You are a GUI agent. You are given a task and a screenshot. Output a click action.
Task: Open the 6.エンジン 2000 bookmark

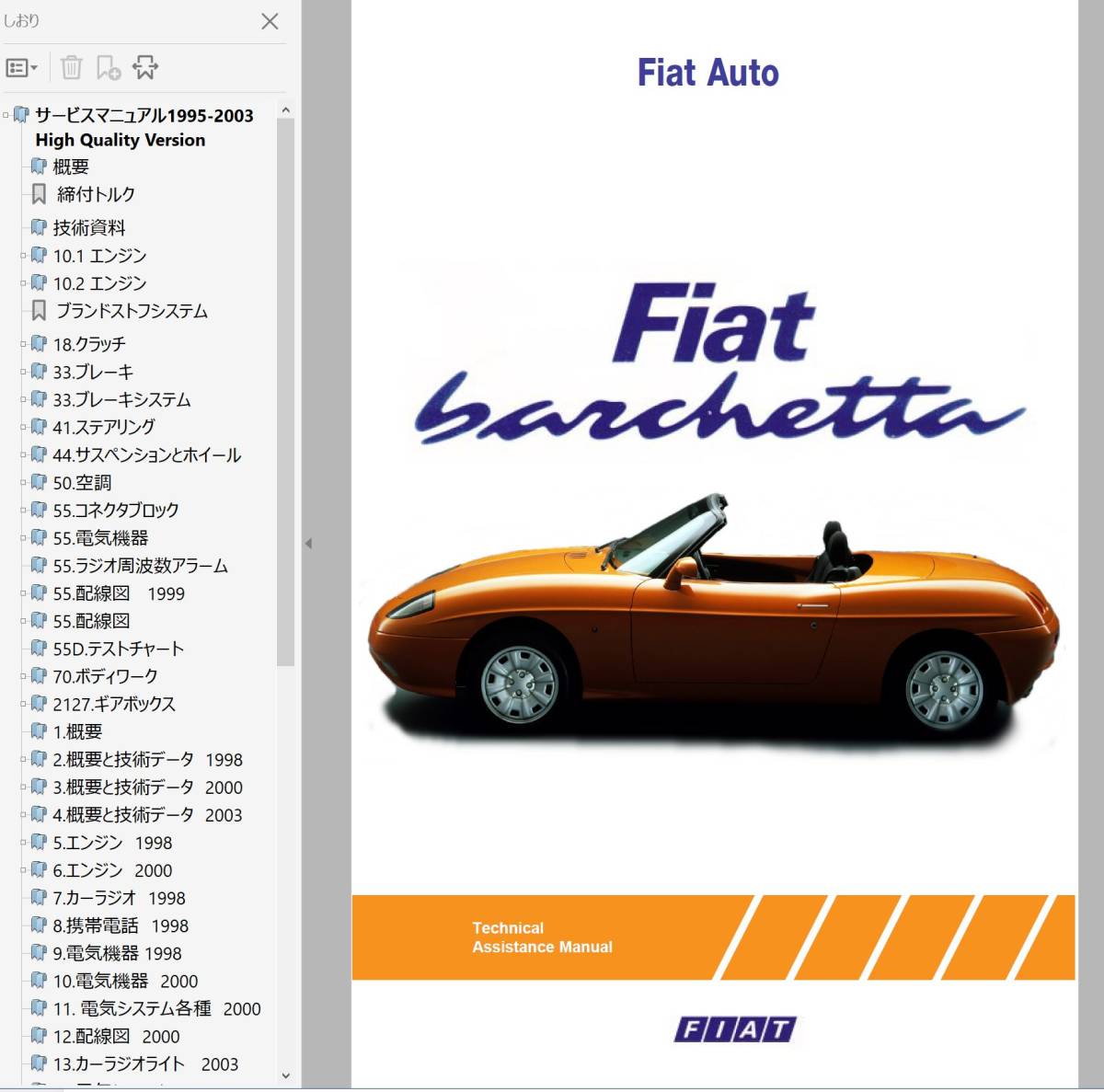pyautogui.click(x=112, y=869)
